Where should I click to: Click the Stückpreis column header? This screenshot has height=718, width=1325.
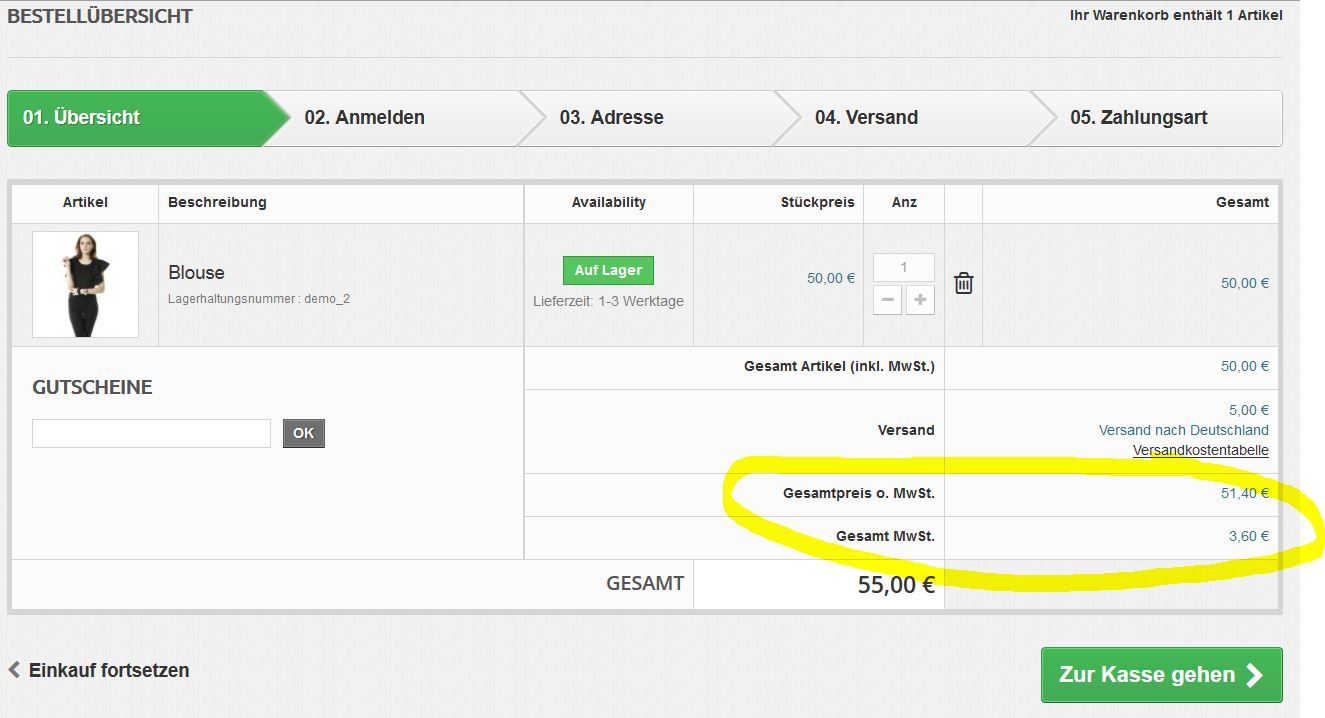[817, 202]
